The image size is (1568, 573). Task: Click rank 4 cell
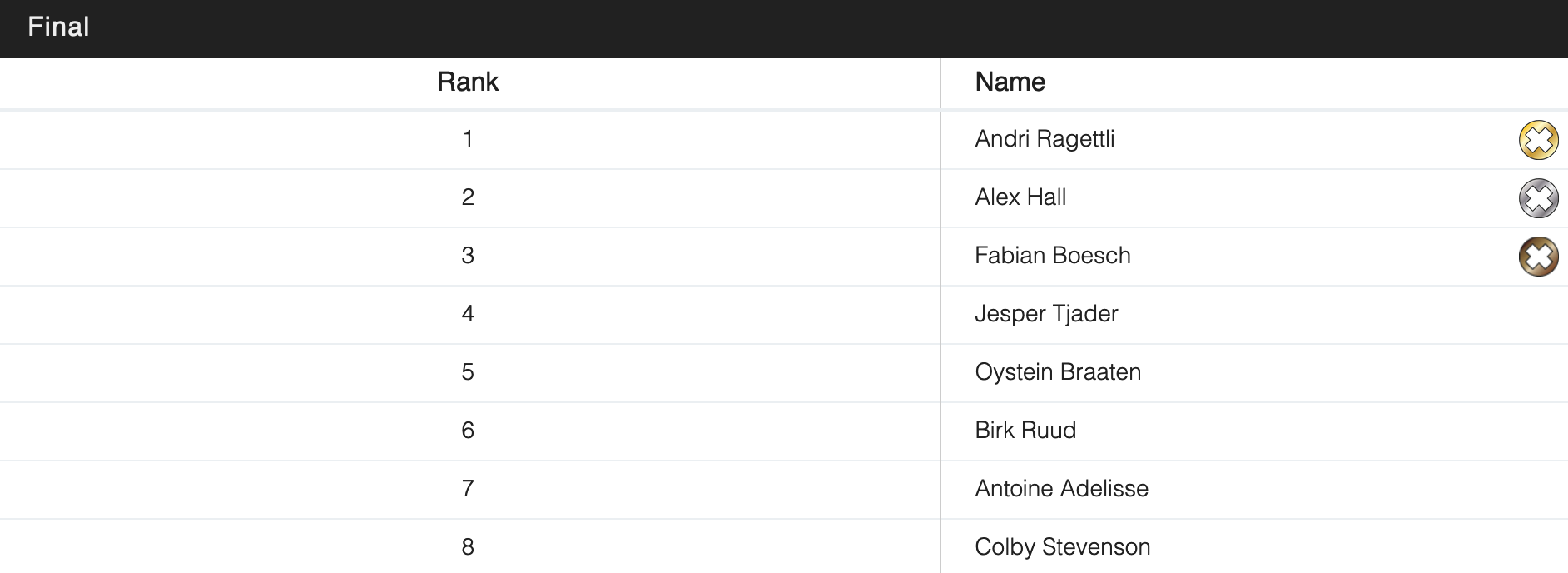pyautogui.click(x=468, y=314)
